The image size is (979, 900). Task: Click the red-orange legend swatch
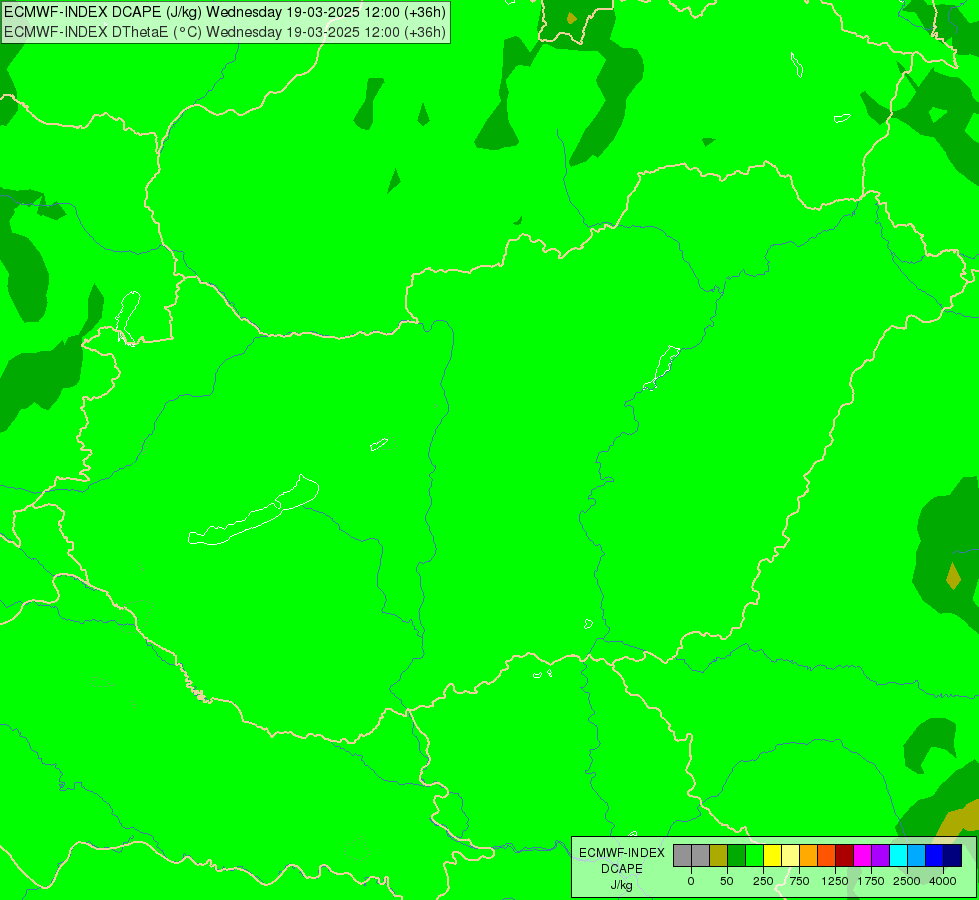click(827, 856)
